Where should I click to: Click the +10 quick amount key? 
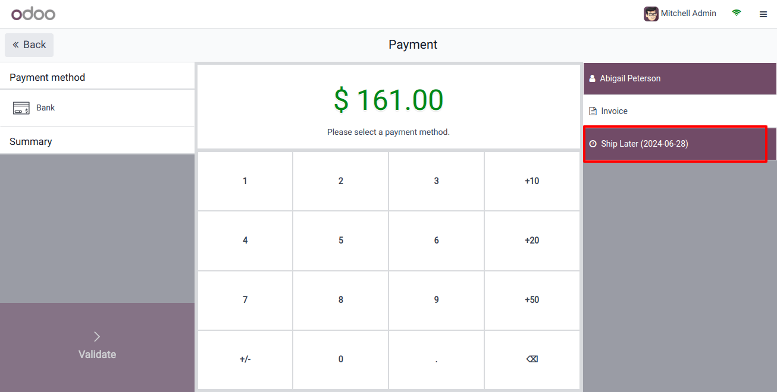pyautogui.click(x=532, y=181)
